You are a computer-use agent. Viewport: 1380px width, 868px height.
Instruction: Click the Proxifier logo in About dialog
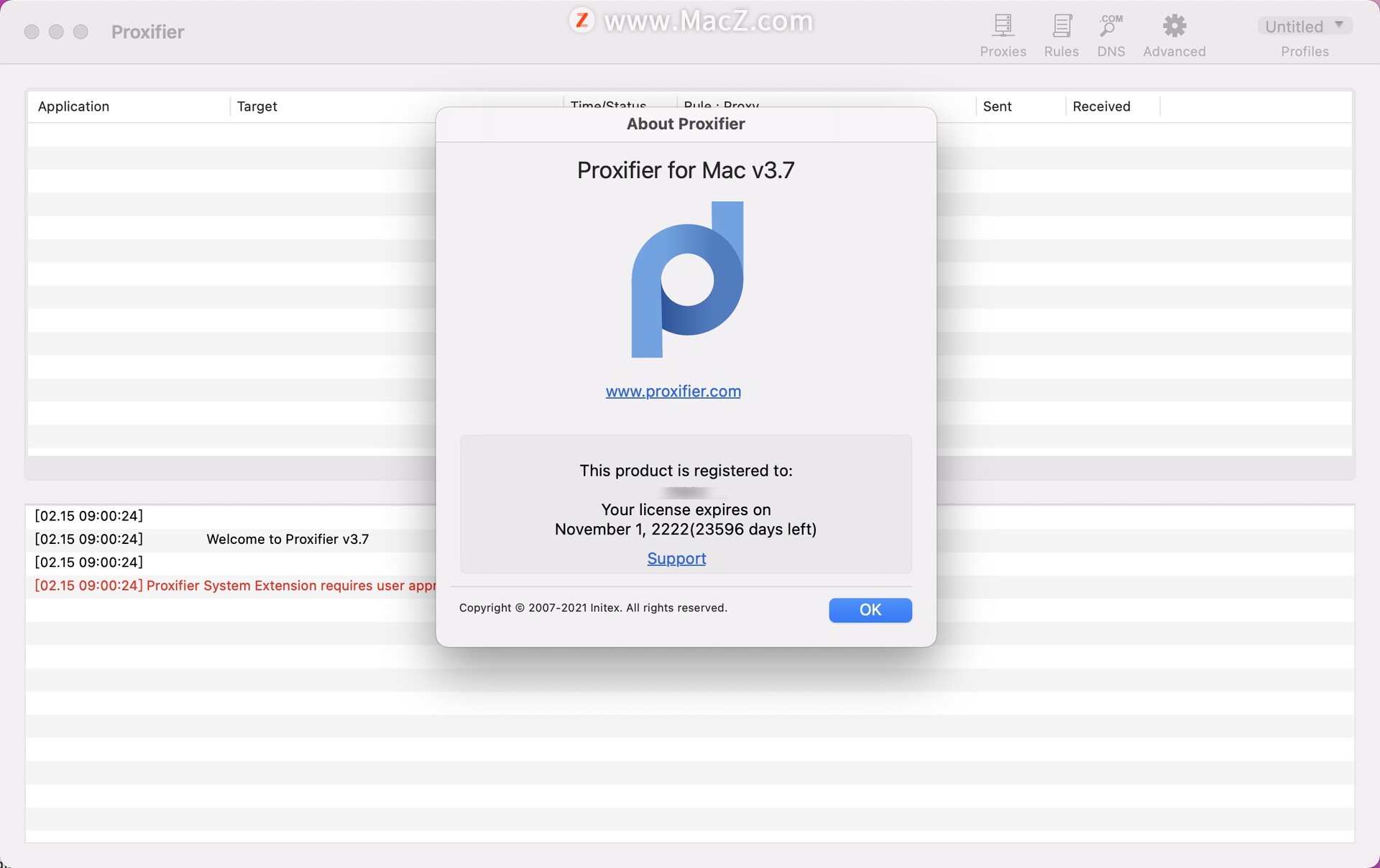tap(687, 280)
